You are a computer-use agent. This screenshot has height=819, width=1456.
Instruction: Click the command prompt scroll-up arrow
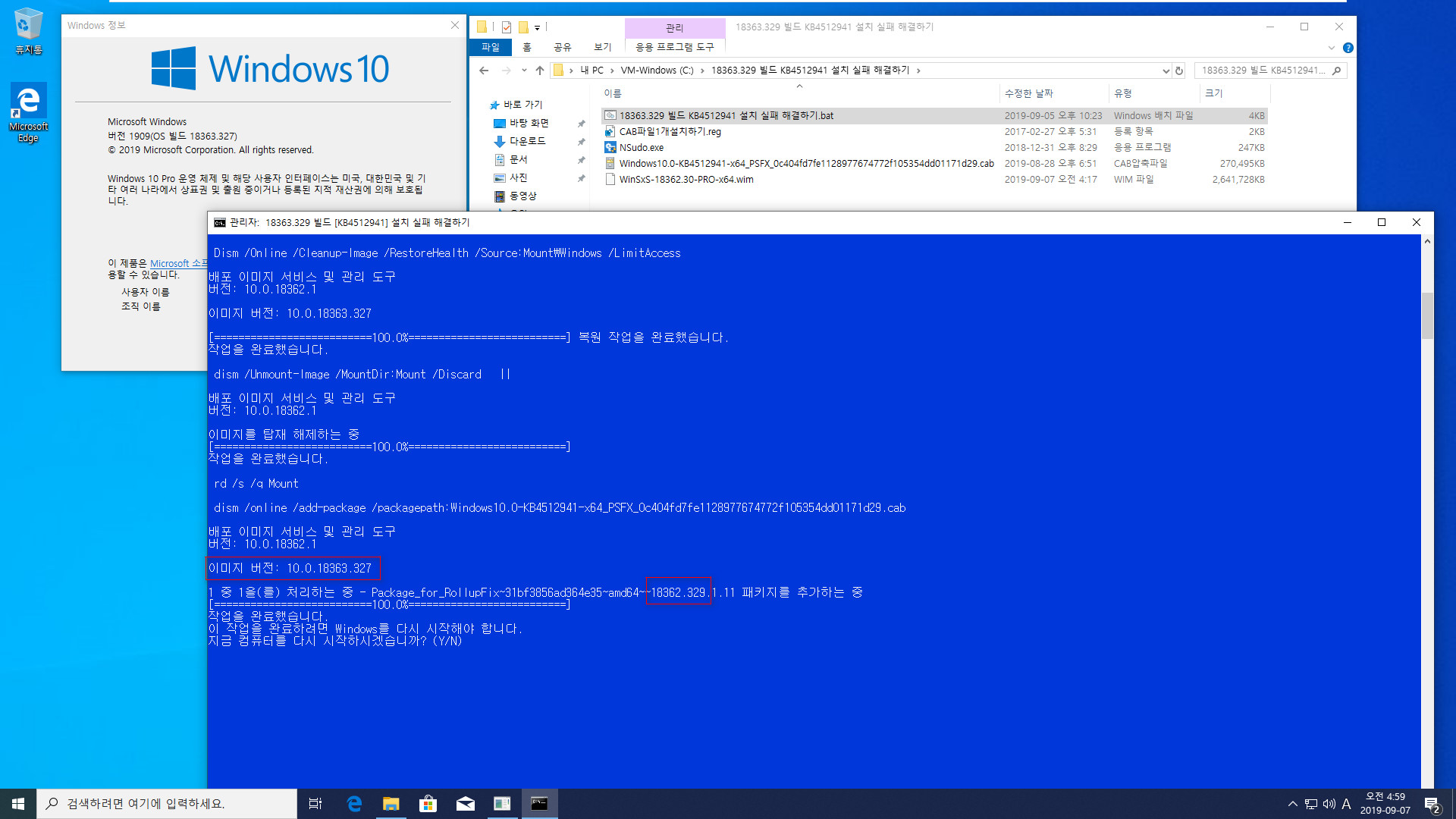(x=1427, y=242)
